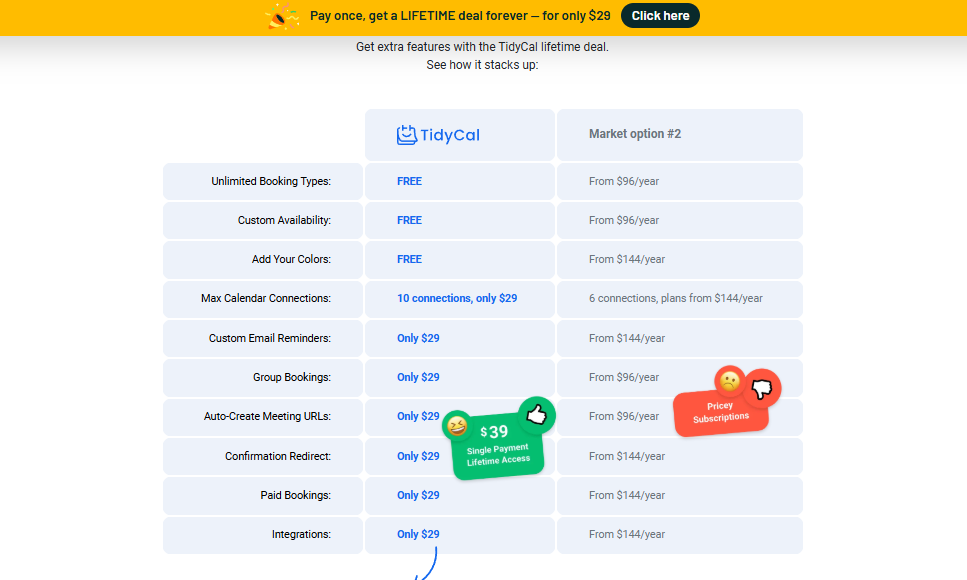Click 'Only $29' in Auto-Create Meeting URLs row

click(418, 416)
